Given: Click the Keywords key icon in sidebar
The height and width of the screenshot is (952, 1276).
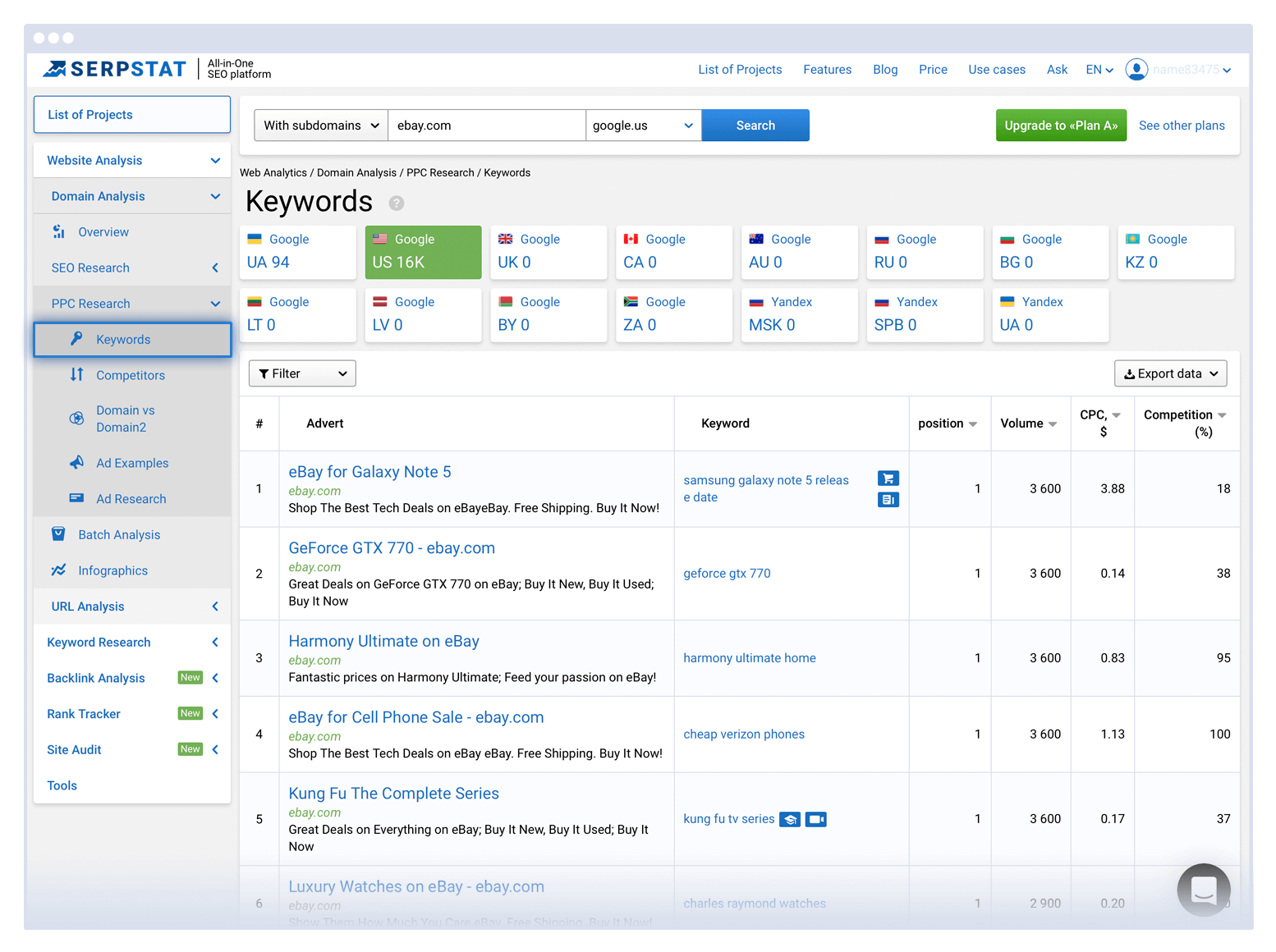Looking at the screenshot, I should click(x=76, y=339).
